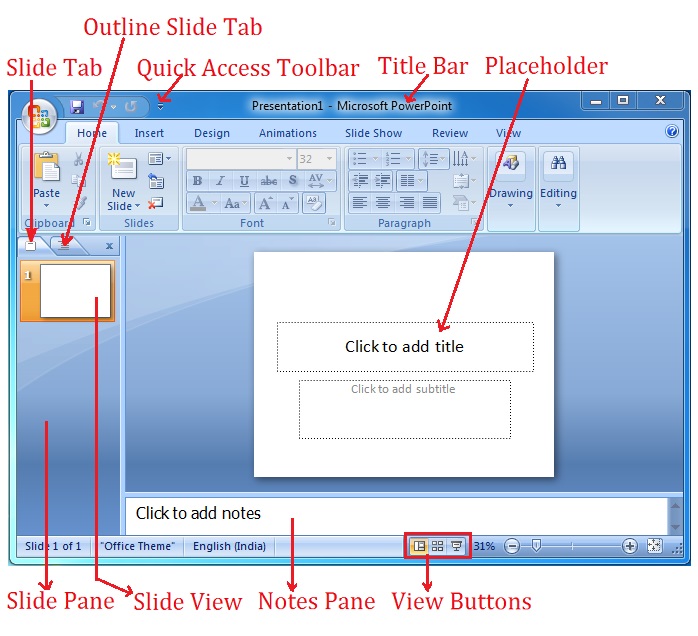Screen dimensions: 698x636
Task: Open the Font dialog launcher
Action: [x=332, y=222]
